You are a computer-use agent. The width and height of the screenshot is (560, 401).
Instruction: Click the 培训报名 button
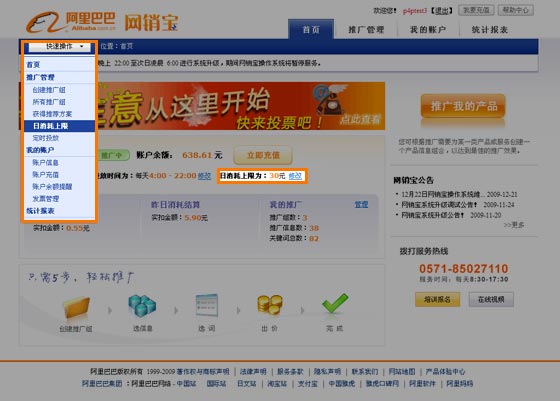click(438, 300)
